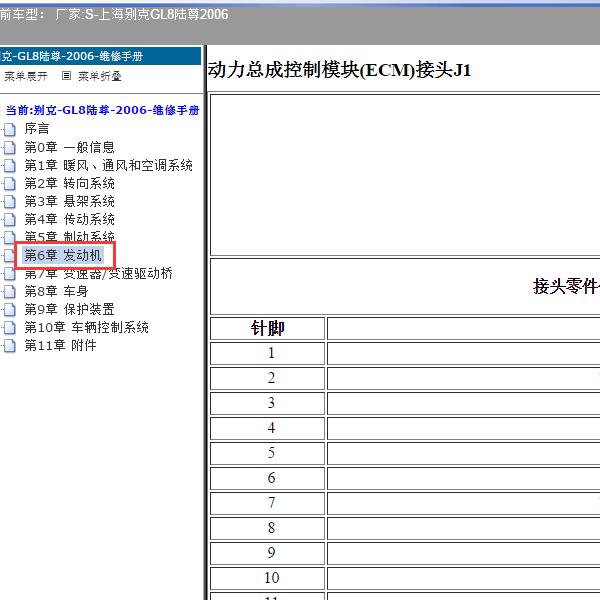The width and height of the screenshot is (600, 600).
Task: Click the page icon beside 第2章 转向系统
Action: click(10, 183)
